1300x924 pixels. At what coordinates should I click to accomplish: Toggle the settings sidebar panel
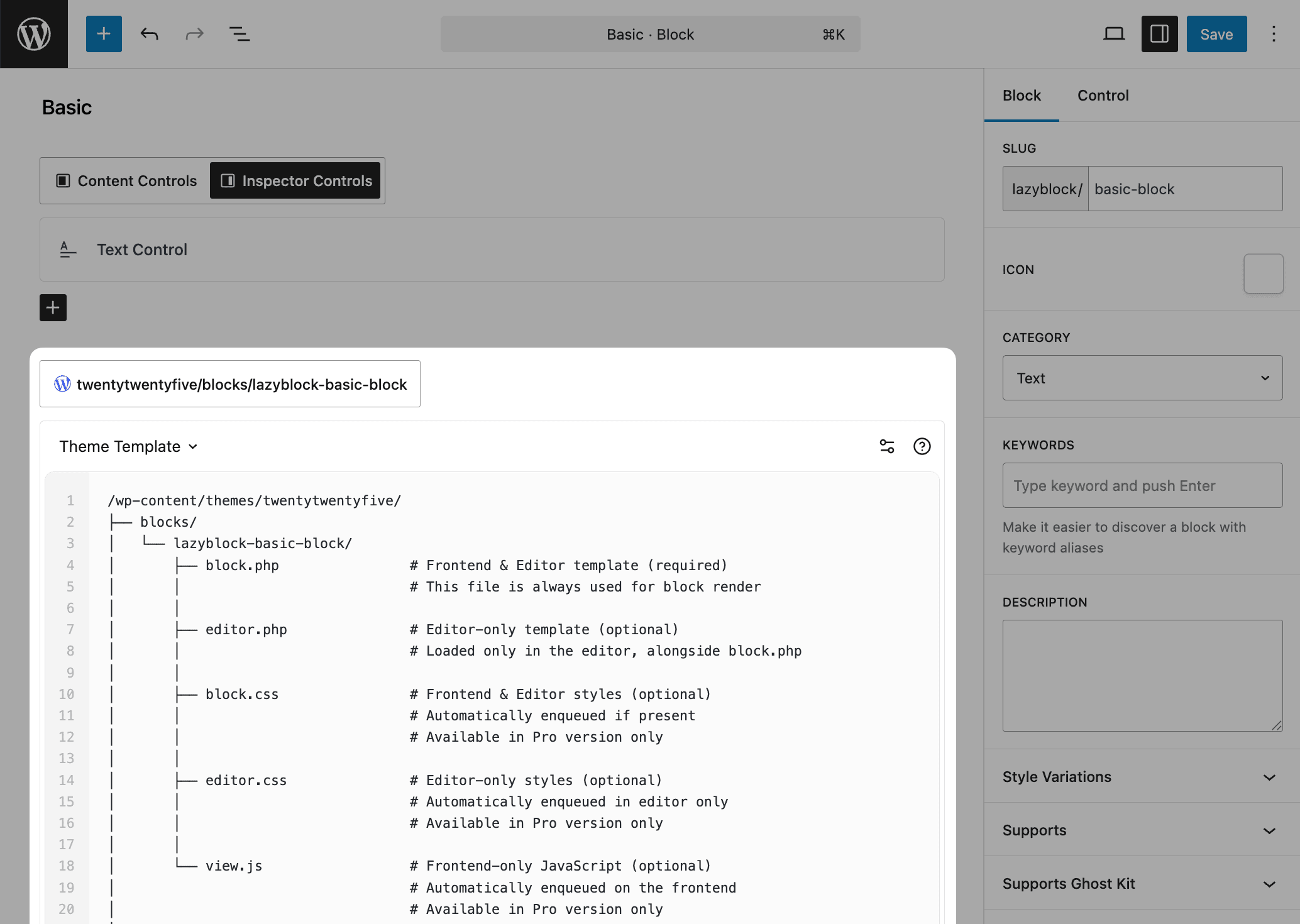click(1159, 33)
